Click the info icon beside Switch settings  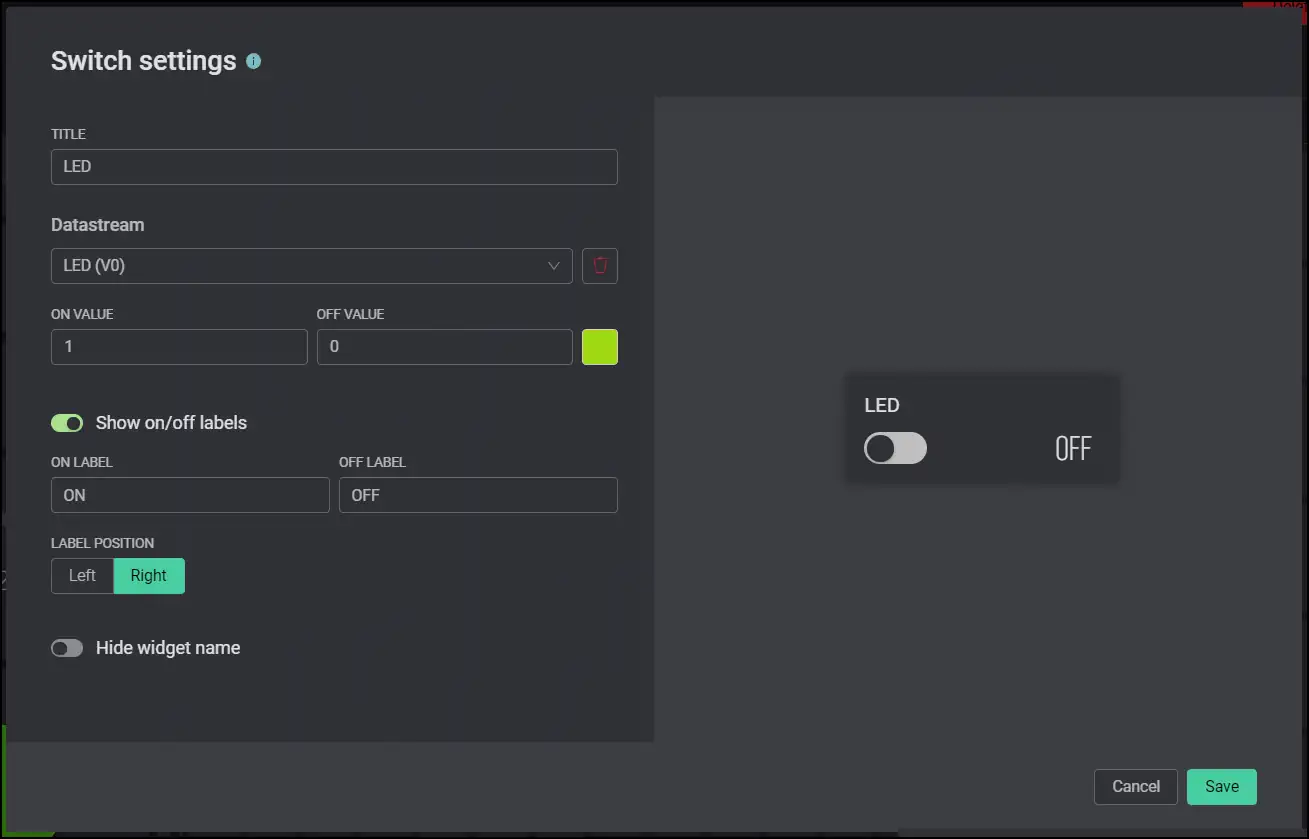[254, 61]
